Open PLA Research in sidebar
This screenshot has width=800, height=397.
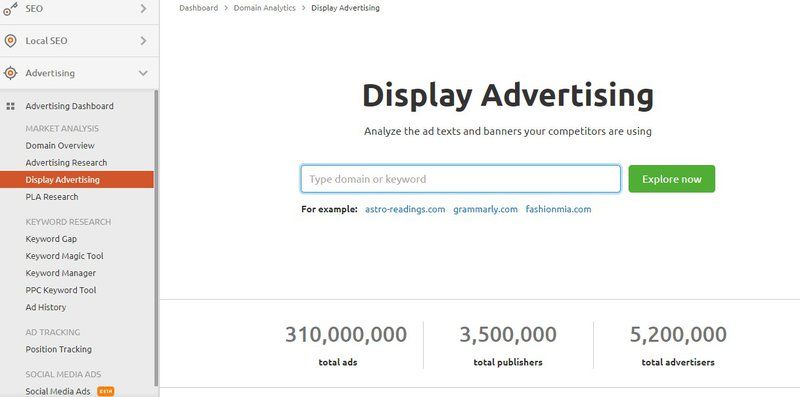point(52,197)
